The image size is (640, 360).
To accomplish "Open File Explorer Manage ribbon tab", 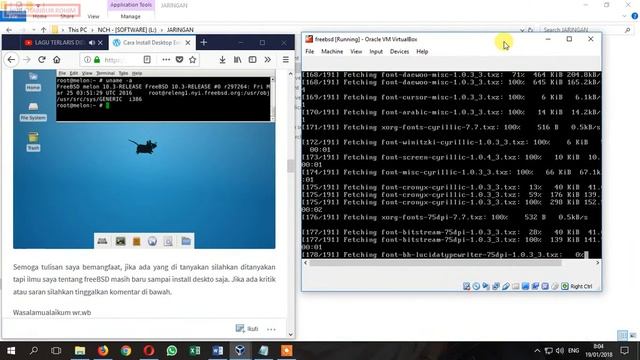I will coord(131,16).
